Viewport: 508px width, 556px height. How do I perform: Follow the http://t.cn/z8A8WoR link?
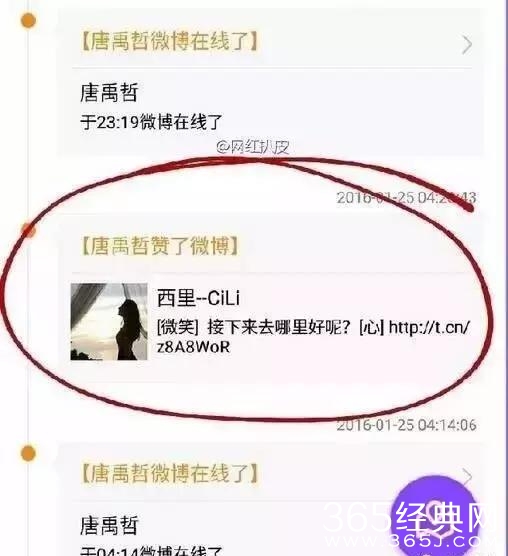click(314, 337)
